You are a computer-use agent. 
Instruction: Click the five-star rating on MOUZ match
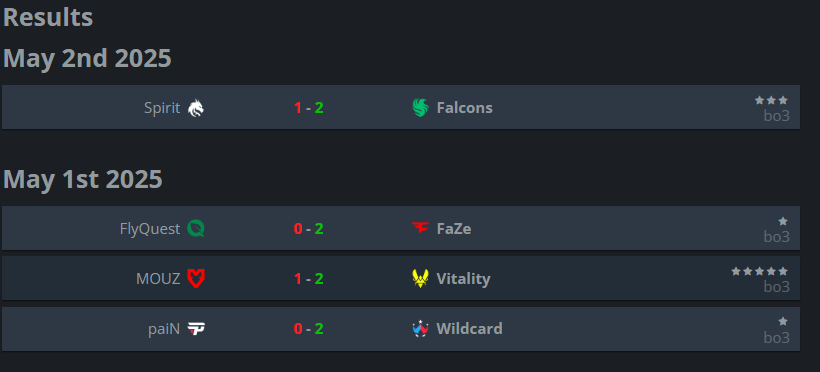(759, 271)
